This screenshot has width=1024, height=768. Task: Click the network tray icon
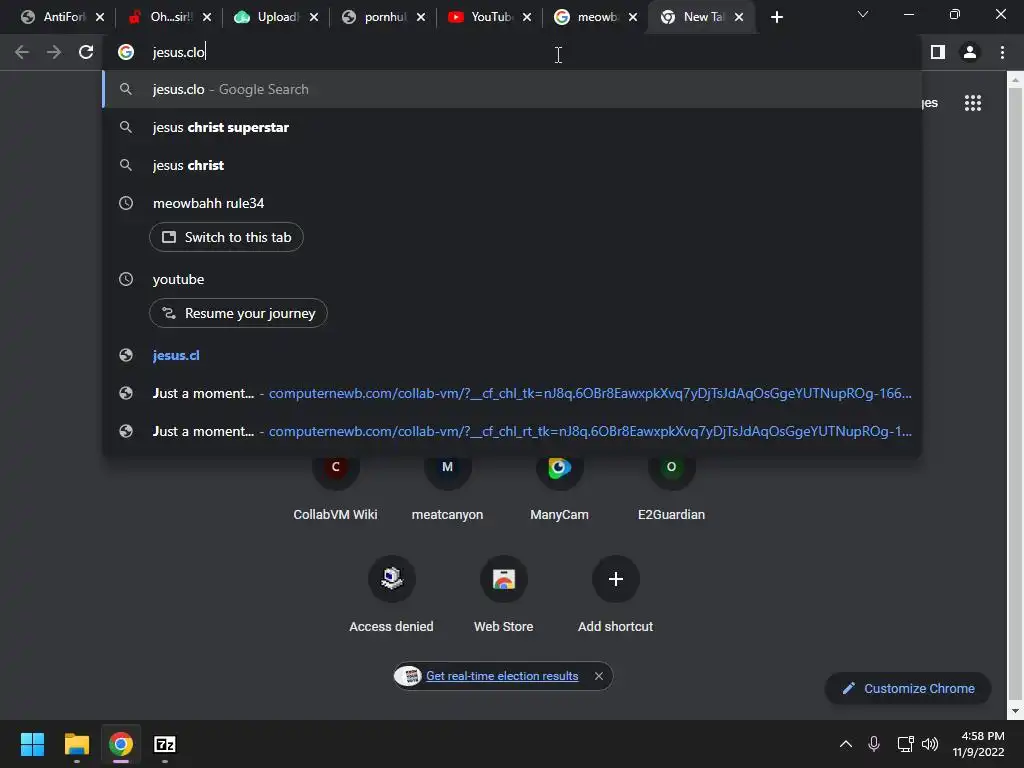(x=905, y=744)
